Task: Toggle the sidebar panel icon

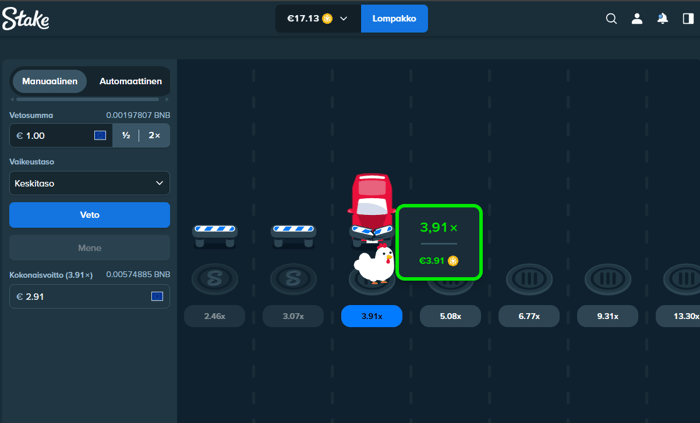Action: click(688, 18)
